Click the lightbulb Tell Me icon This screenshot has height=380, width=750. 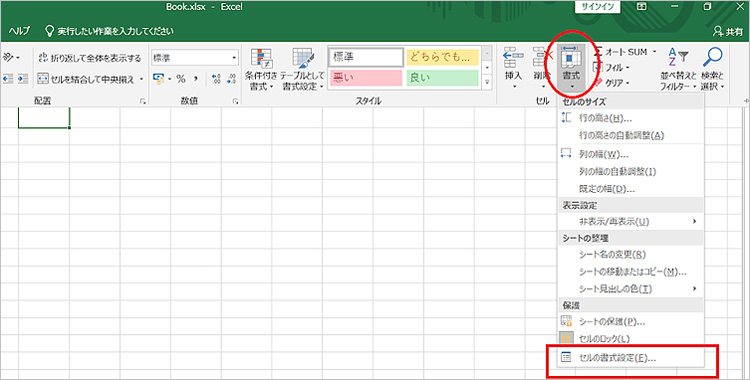click(x=49, y=31)
